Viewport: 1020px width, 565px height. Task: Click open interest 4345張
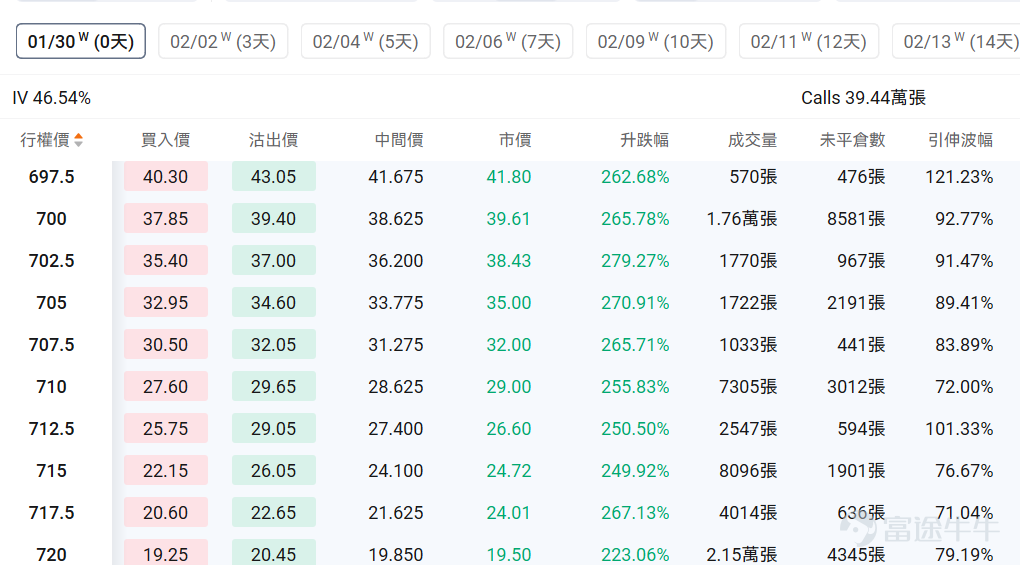[856, 555]
